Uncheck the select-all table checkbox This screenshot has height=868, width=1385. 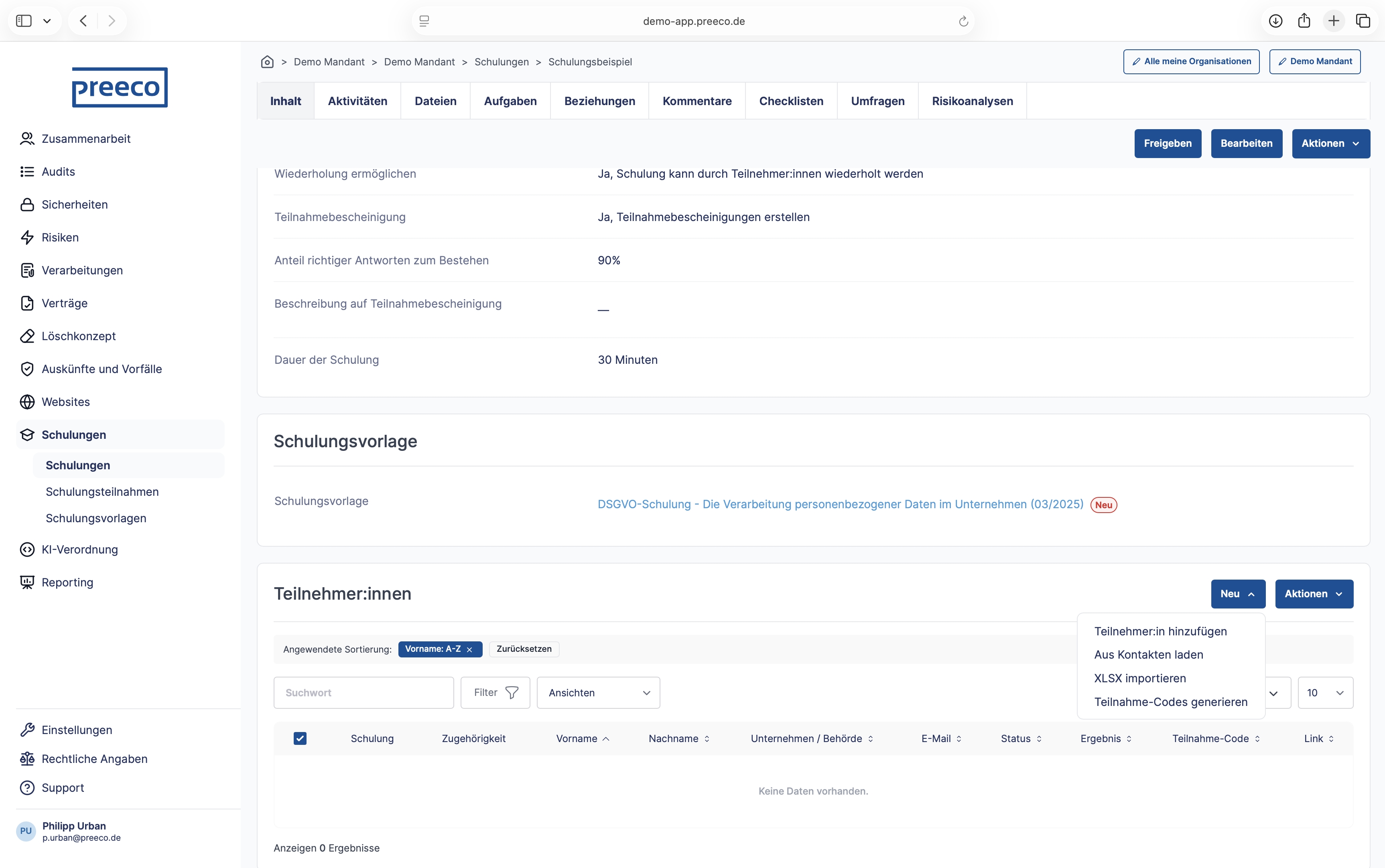click(300, 738)
